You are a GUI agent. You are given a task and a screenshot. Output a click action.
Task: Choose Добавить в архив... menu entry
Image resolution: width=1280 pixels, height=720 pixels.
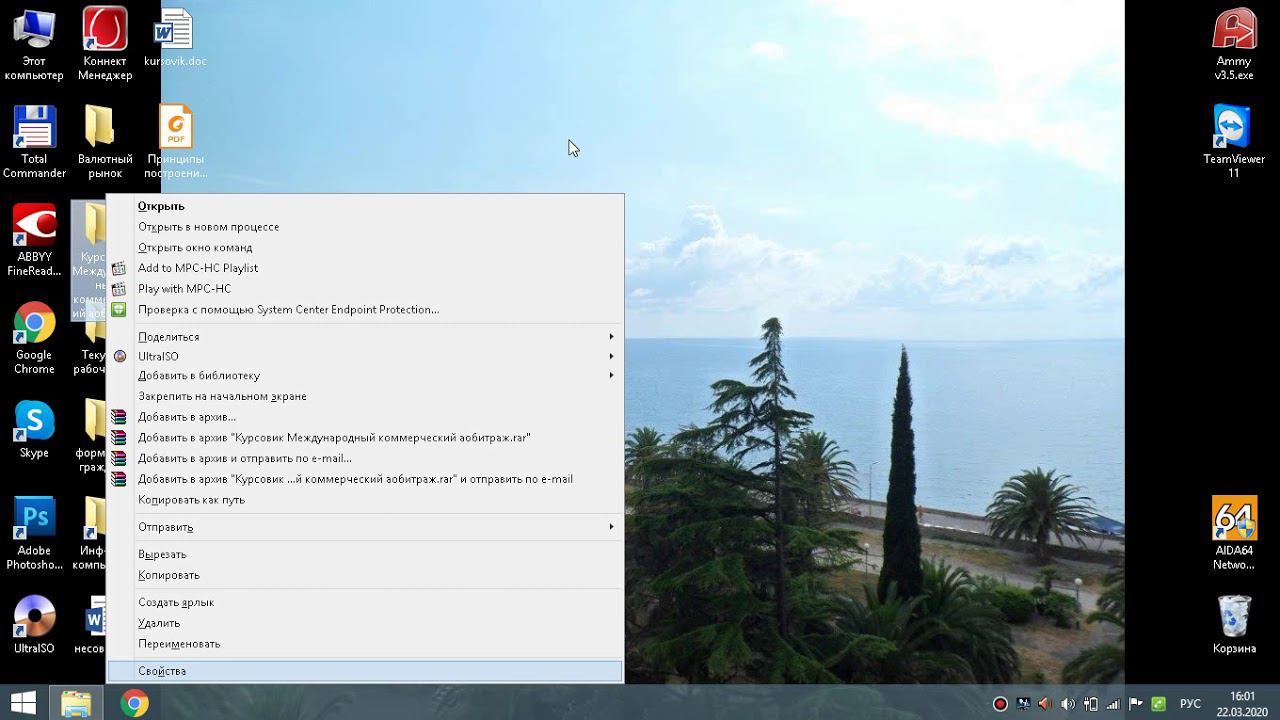pyautogui.click(x=365, y=417)
